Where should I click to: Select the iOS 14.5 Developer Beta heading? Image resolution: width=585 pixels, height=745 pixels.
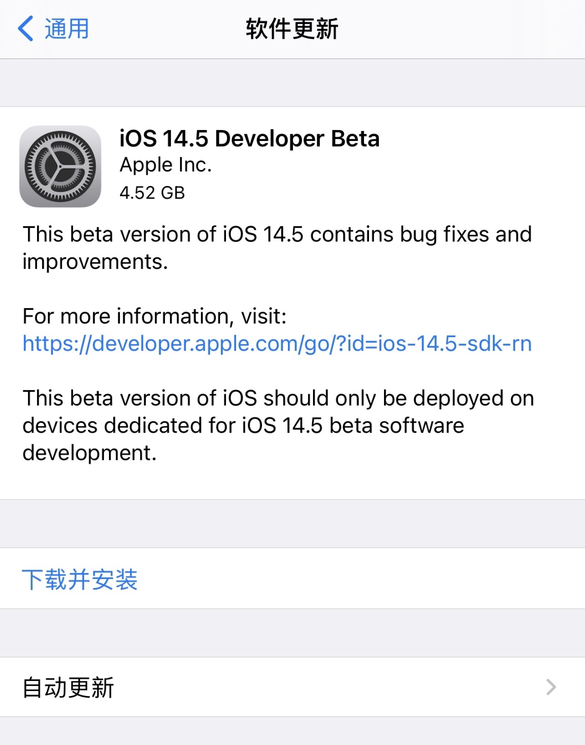click(249, 139)
